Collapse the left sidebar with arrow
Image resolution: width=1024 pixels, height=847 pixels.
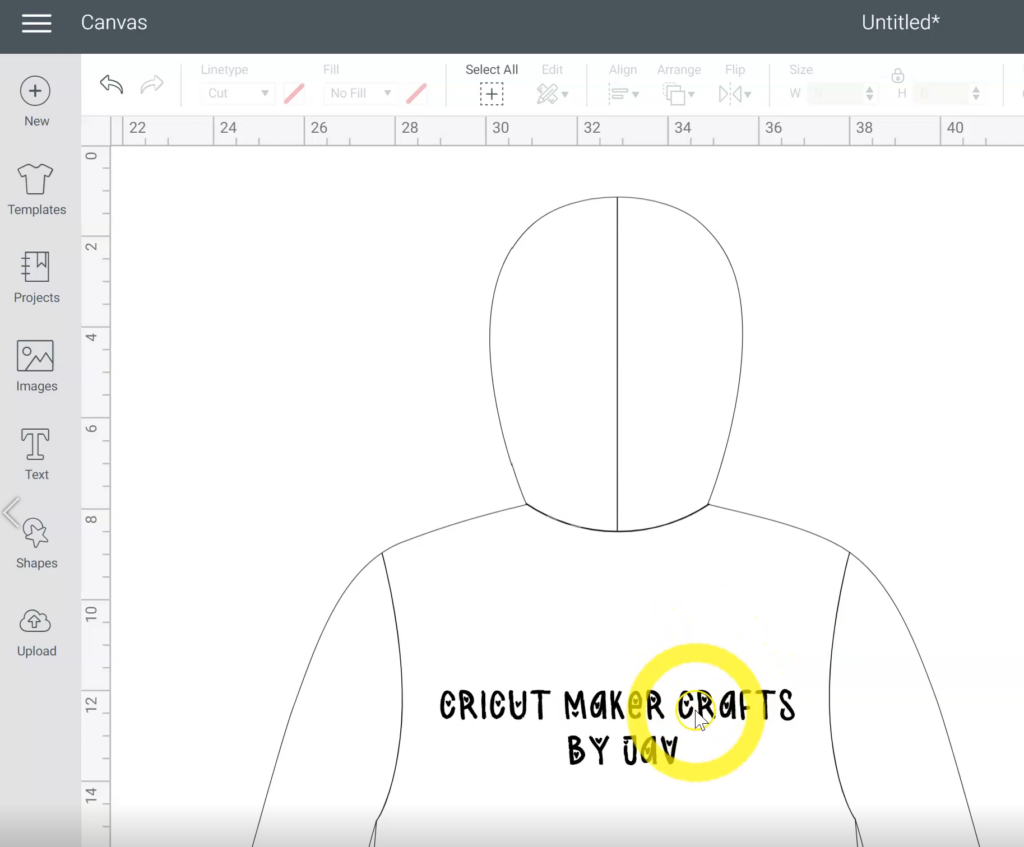tap(11, 512)
